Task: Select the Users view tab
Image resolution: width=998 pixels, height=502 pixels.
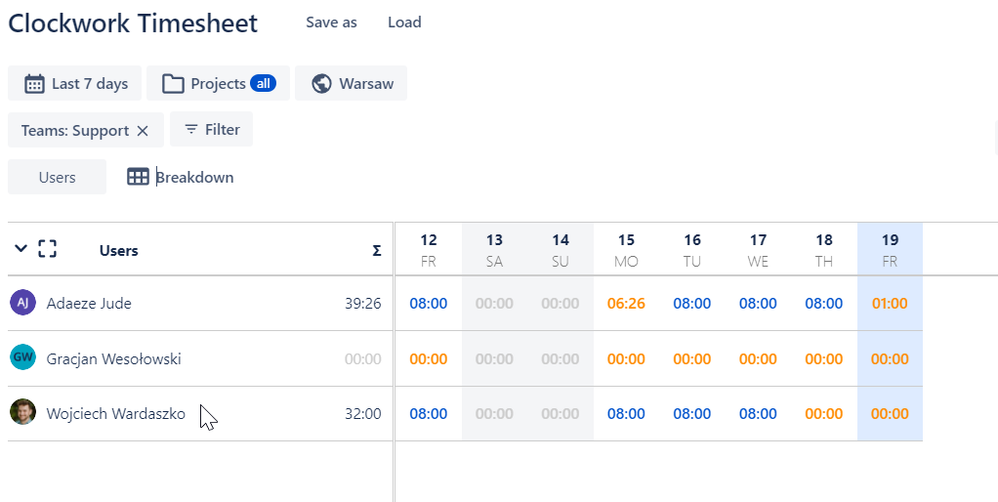Action: (x=57, y=177)
